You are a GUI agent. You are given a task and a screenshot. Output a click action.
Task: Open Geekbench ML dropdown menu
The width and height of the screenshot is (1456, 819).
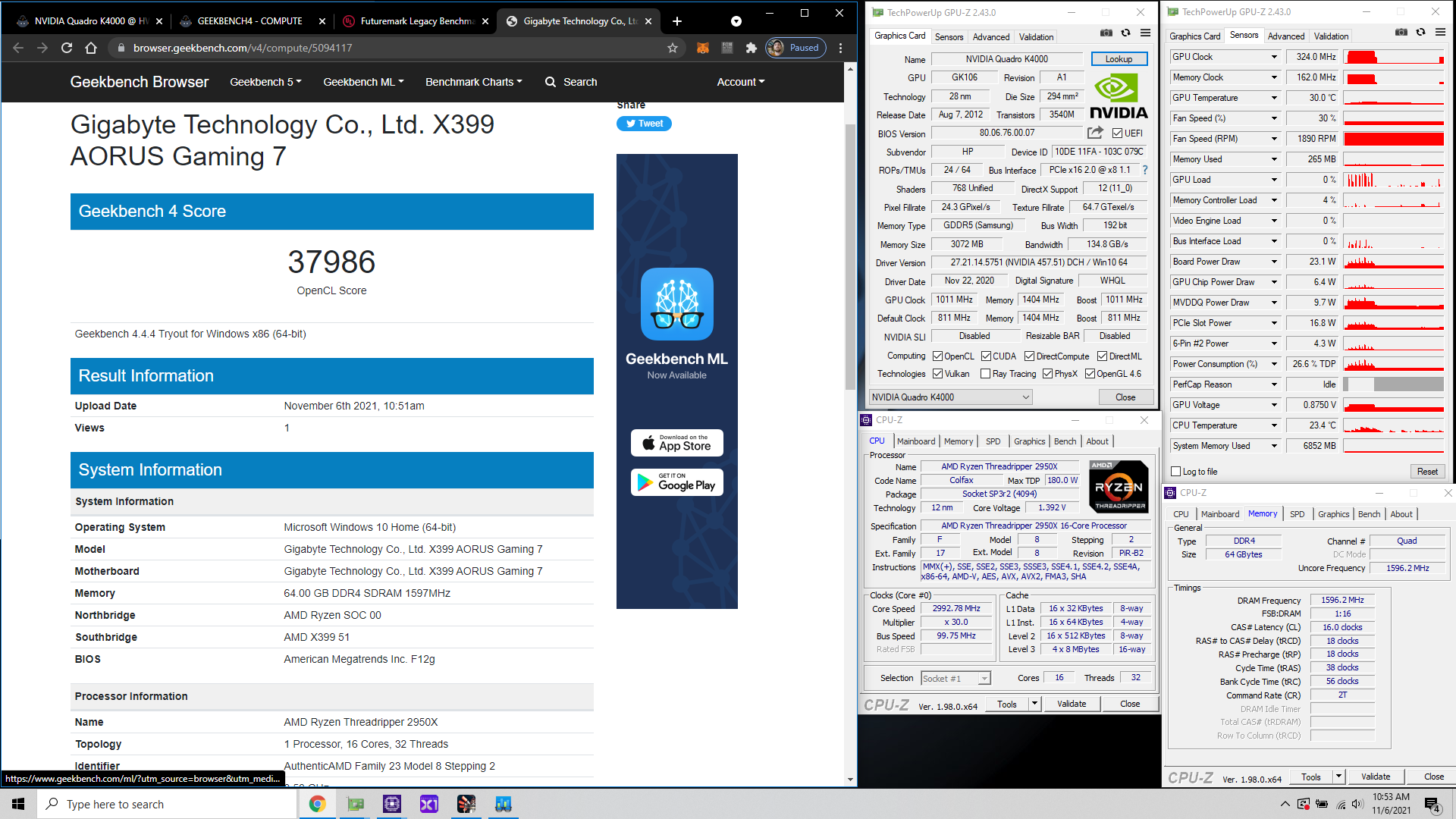click(363, 82)
